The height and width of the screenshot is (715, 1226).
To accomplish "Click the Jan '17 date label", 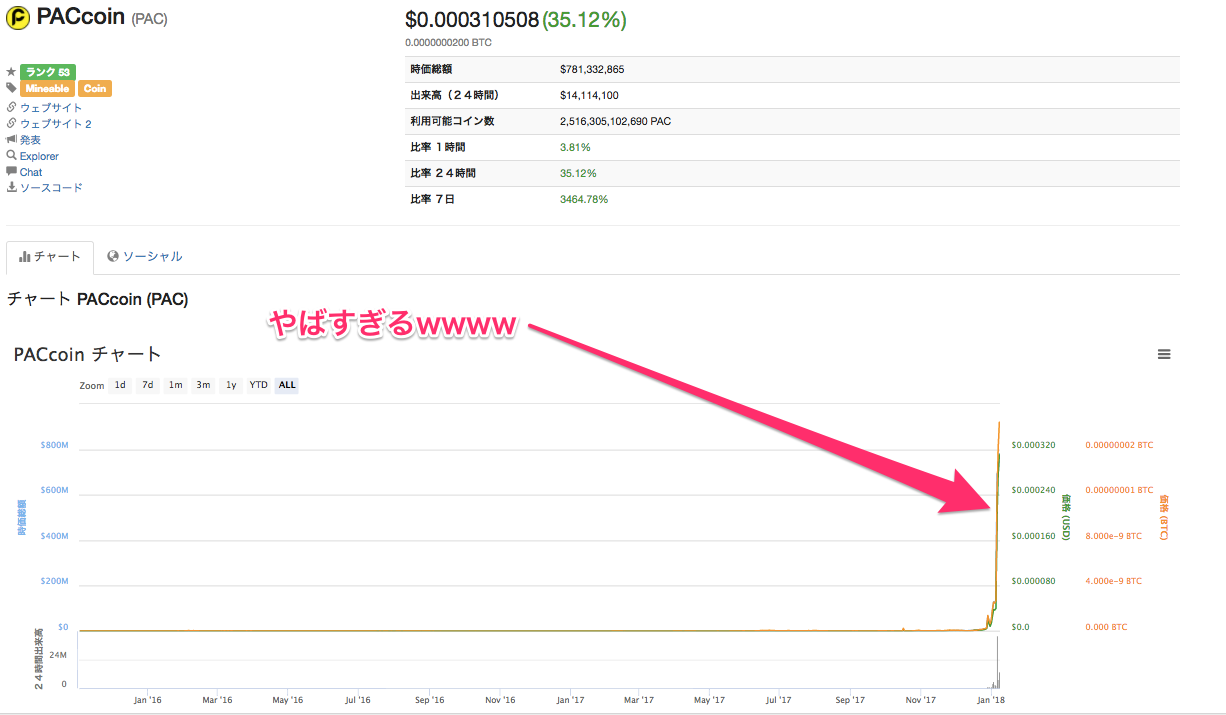I will (x=570, y=701).
